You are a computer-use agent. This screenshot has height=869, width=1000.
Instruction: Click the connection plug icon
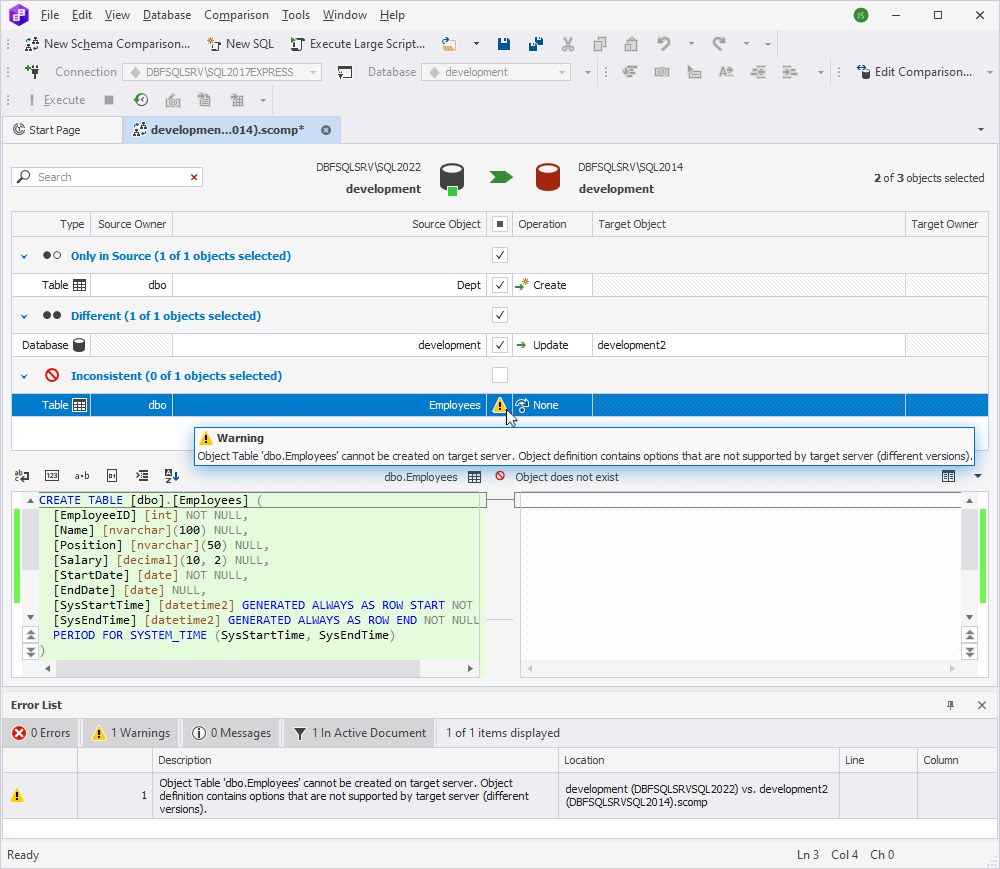pos(32,72)
